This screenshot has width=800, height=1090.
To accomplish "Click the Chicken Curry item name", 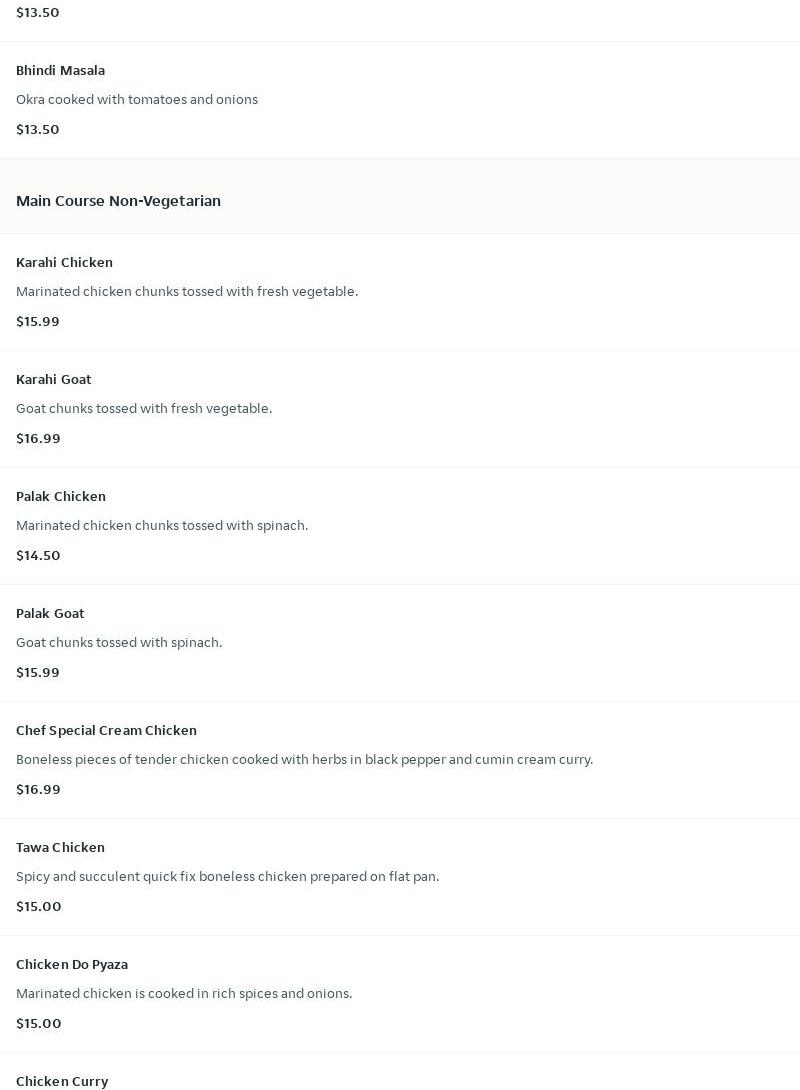I will (x=62, y=1081).
